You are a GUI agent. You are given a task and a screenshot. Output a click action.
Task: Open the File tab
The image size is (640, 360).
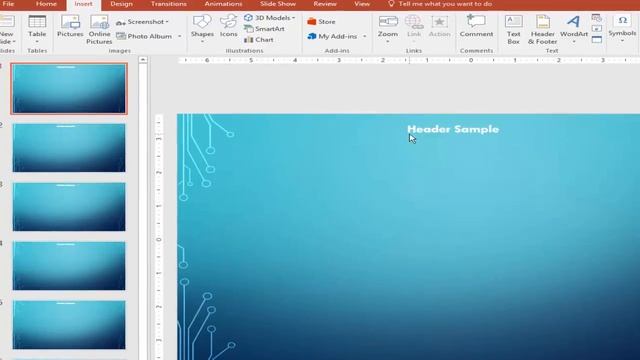[x=8, y=4]
